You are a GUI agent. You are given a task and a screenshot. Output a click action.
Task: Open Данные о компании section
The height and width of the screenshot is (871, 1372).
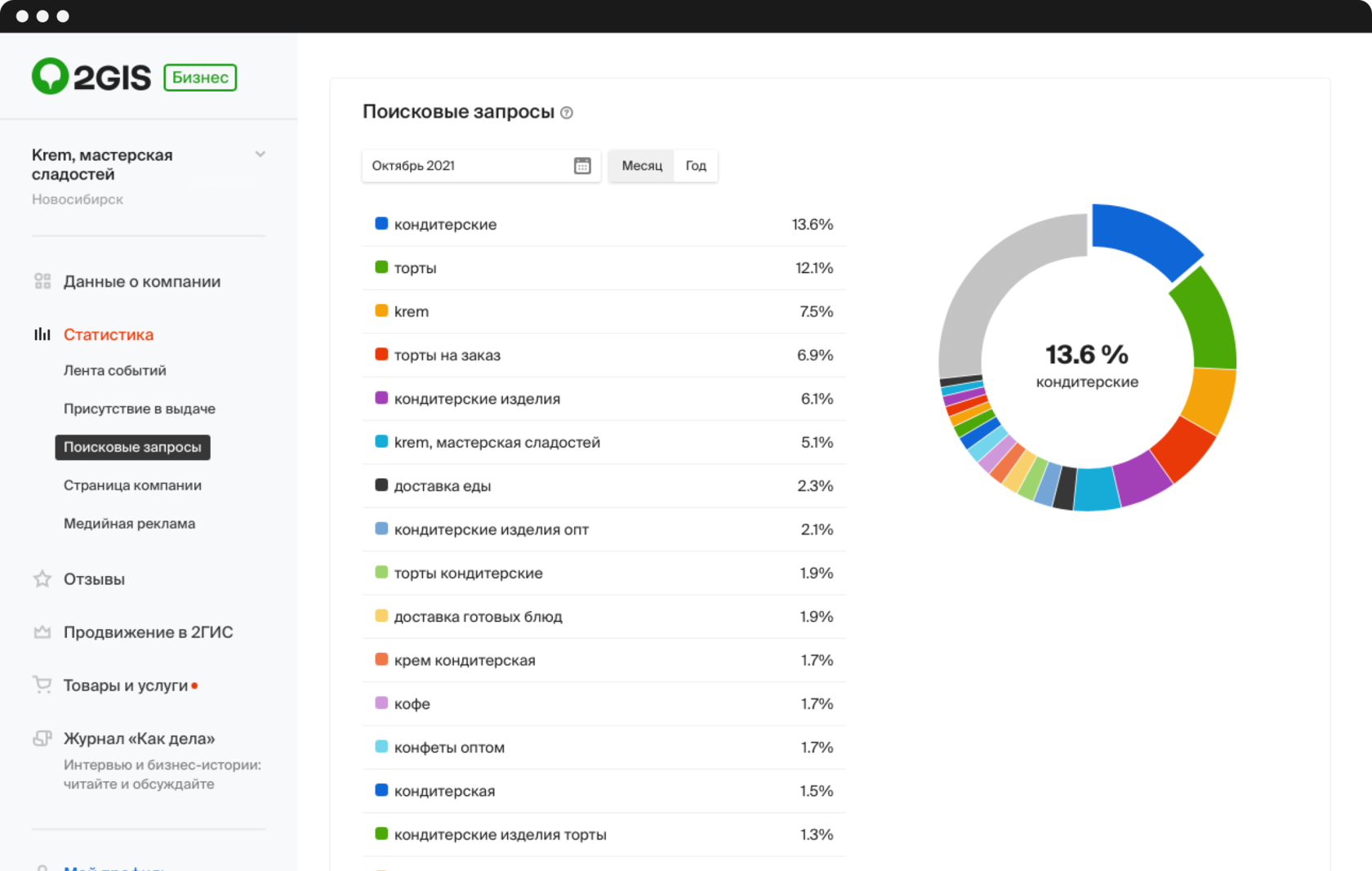tap(142, 281)
